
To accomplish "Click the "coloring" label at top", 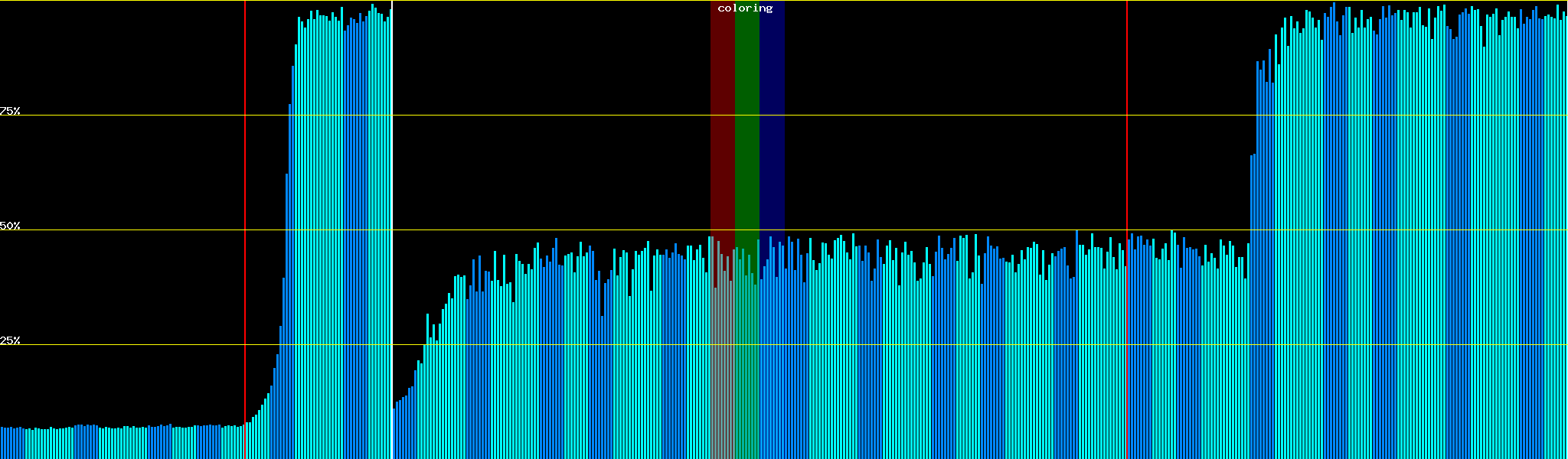I will click(x=745, y=8).
